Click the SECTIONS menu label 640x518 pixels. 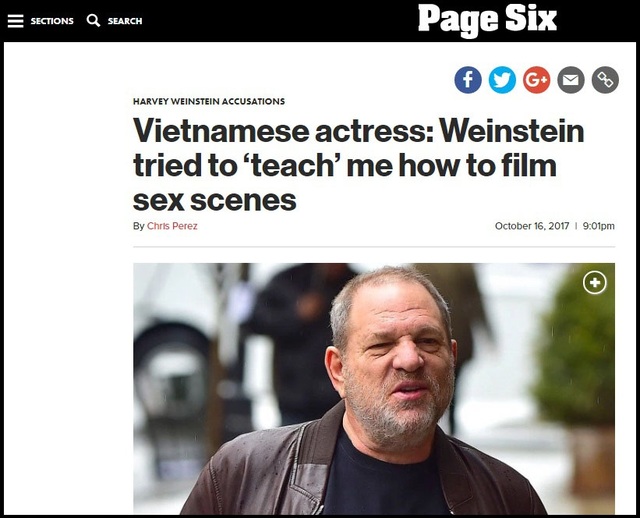coord(51,21)
